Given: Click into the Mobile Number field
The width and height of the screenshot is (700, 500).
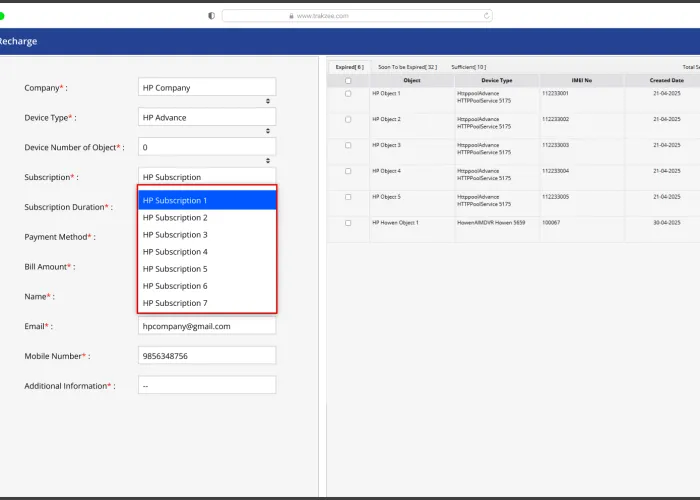Looking at the screenshot, I should click(x=207, y=356).
